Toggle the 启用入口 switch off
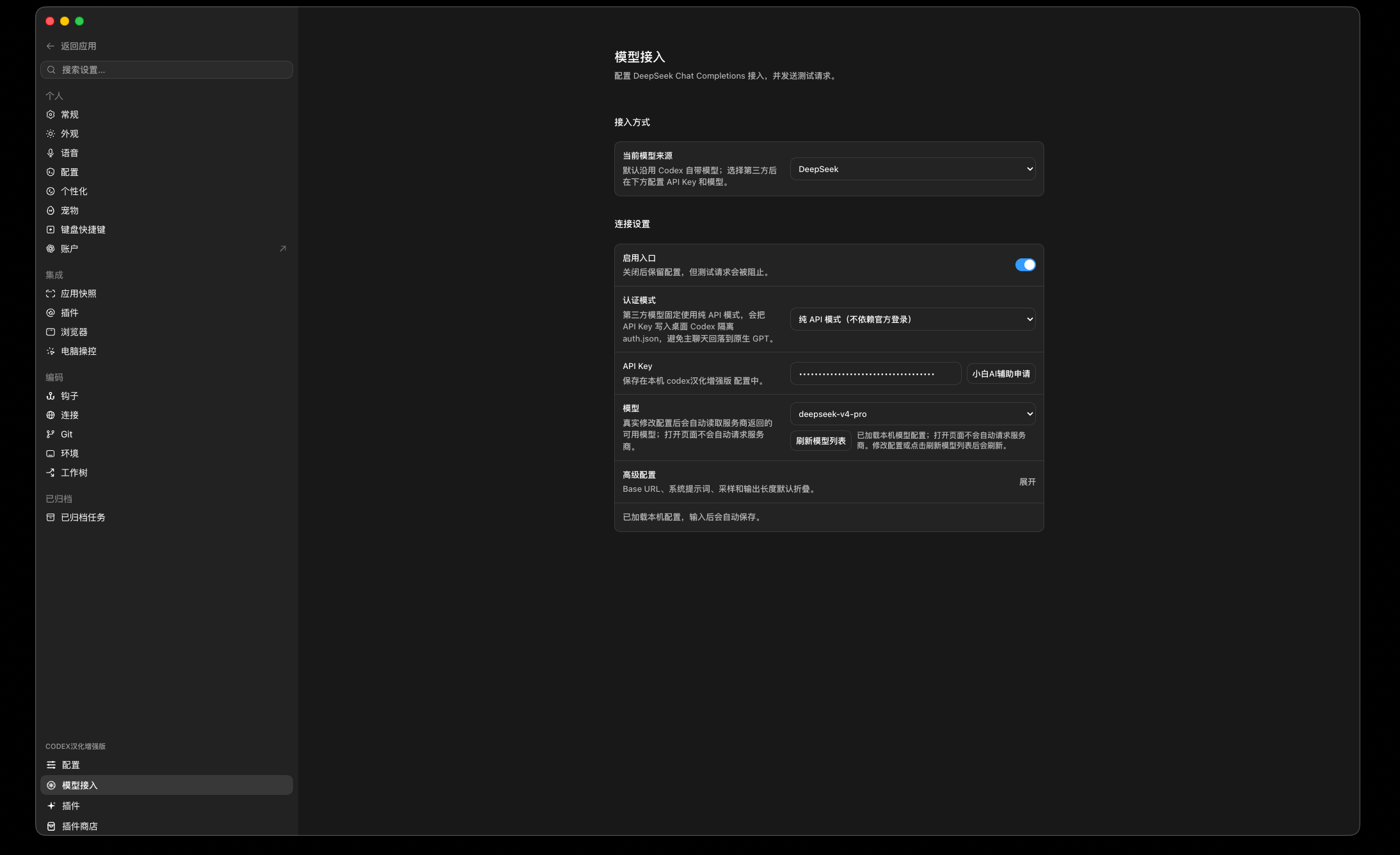This screenshot has width=1400, height=855. click(1025, 265)
